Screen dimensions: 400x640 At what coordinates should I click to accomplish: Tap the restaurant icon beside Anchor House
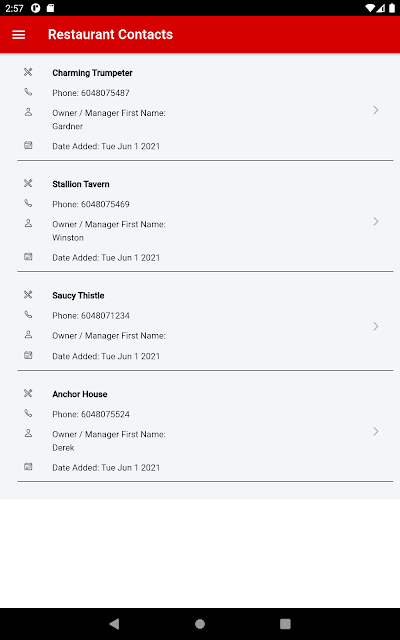(x=28, y=393)
